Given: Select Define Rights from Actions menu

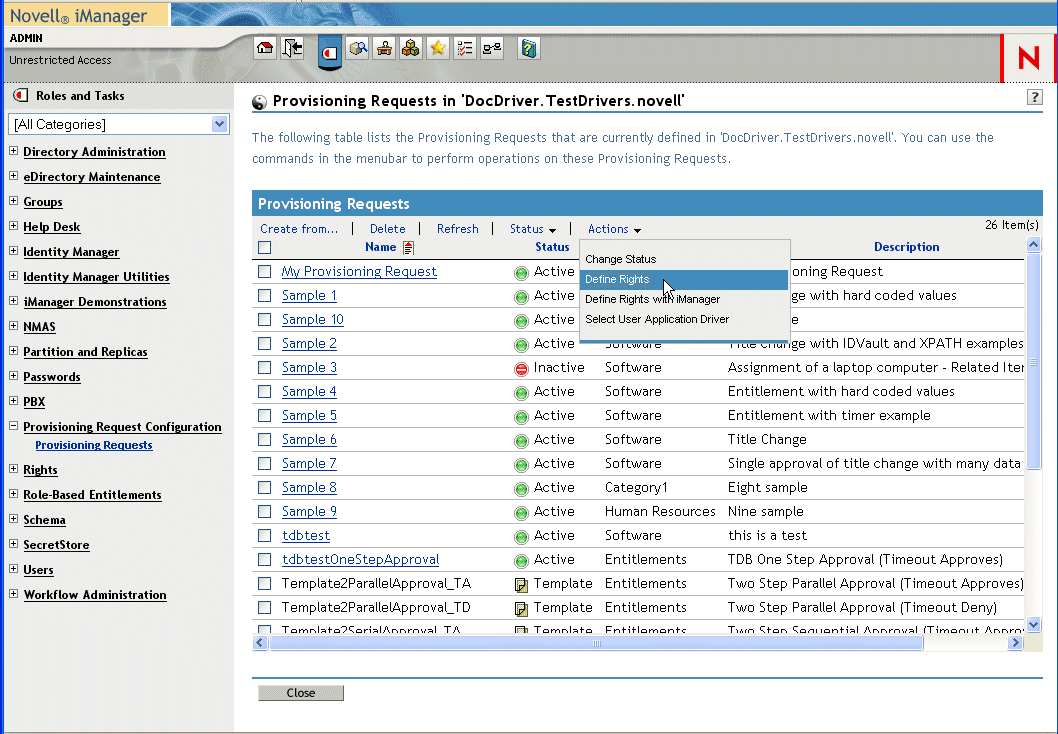Looking at the screenshot, I should pos(617,280).
